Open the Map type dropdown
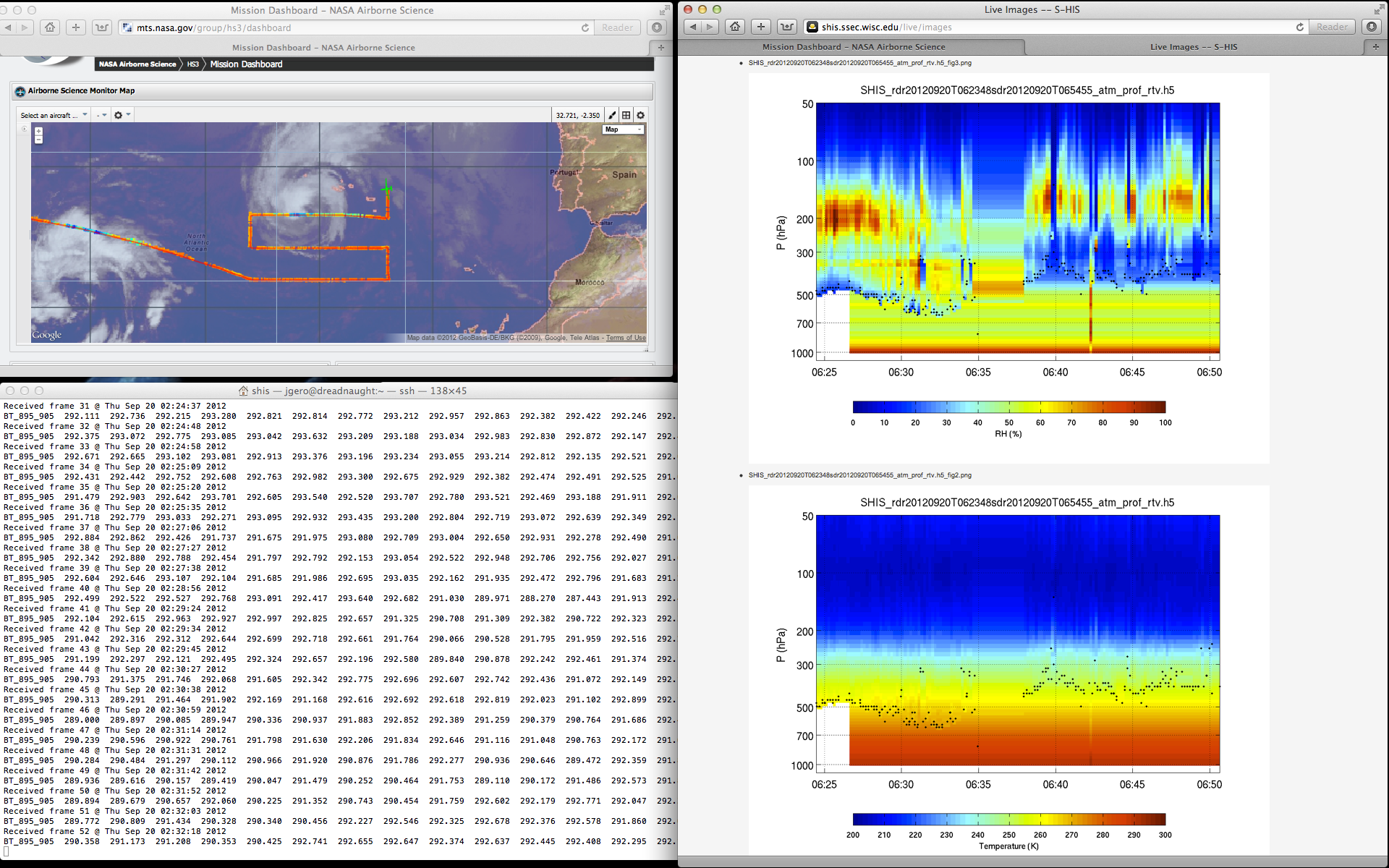 623,129
